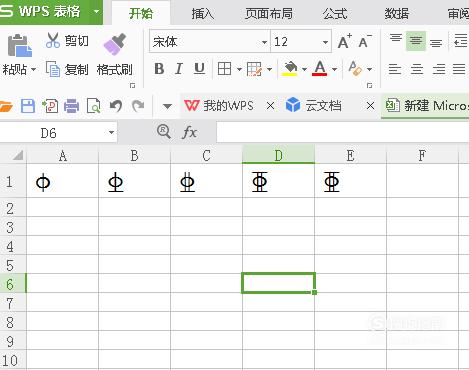This screenshot has height=370, width=469.
Task: Close the 我的WPS tab
Action: click(271, 106)
